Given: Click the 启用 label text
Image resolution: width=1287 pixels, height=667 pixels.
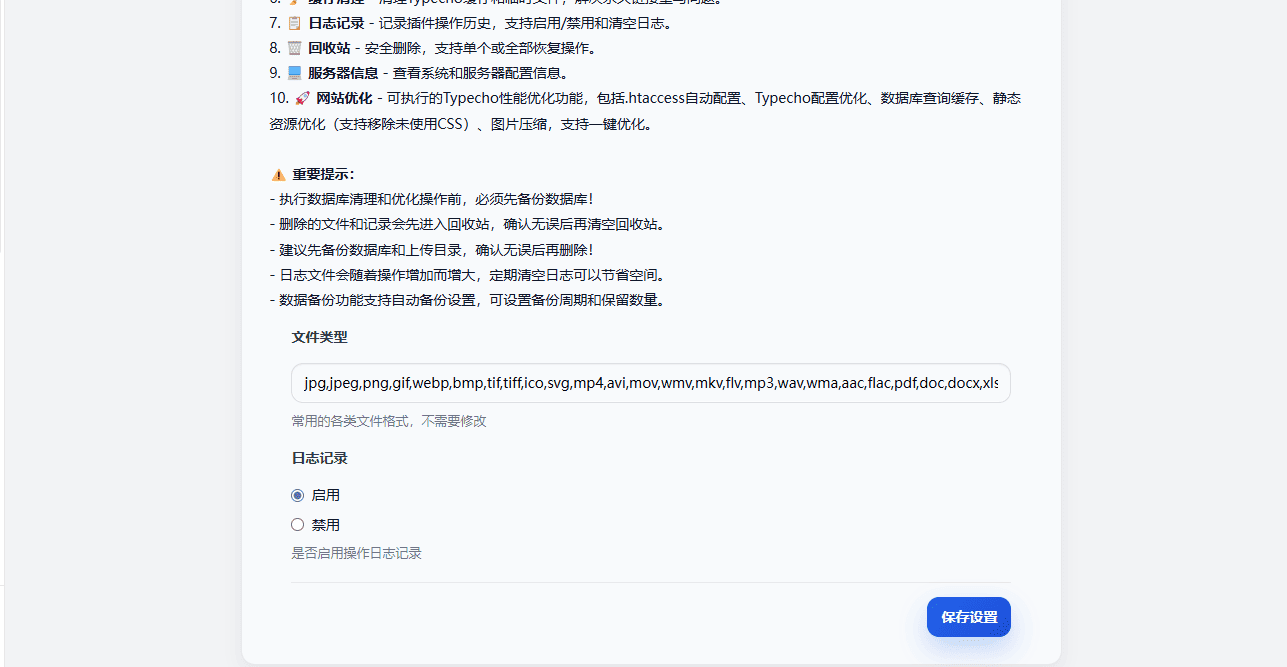Looking at the screenshot, I should [326, 495].
